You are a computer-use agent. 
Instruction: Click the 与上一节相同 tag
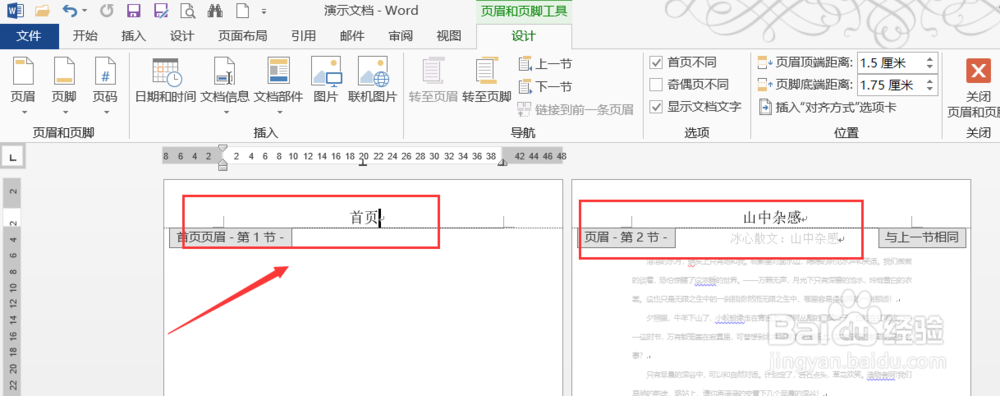(x=922, y=237)
